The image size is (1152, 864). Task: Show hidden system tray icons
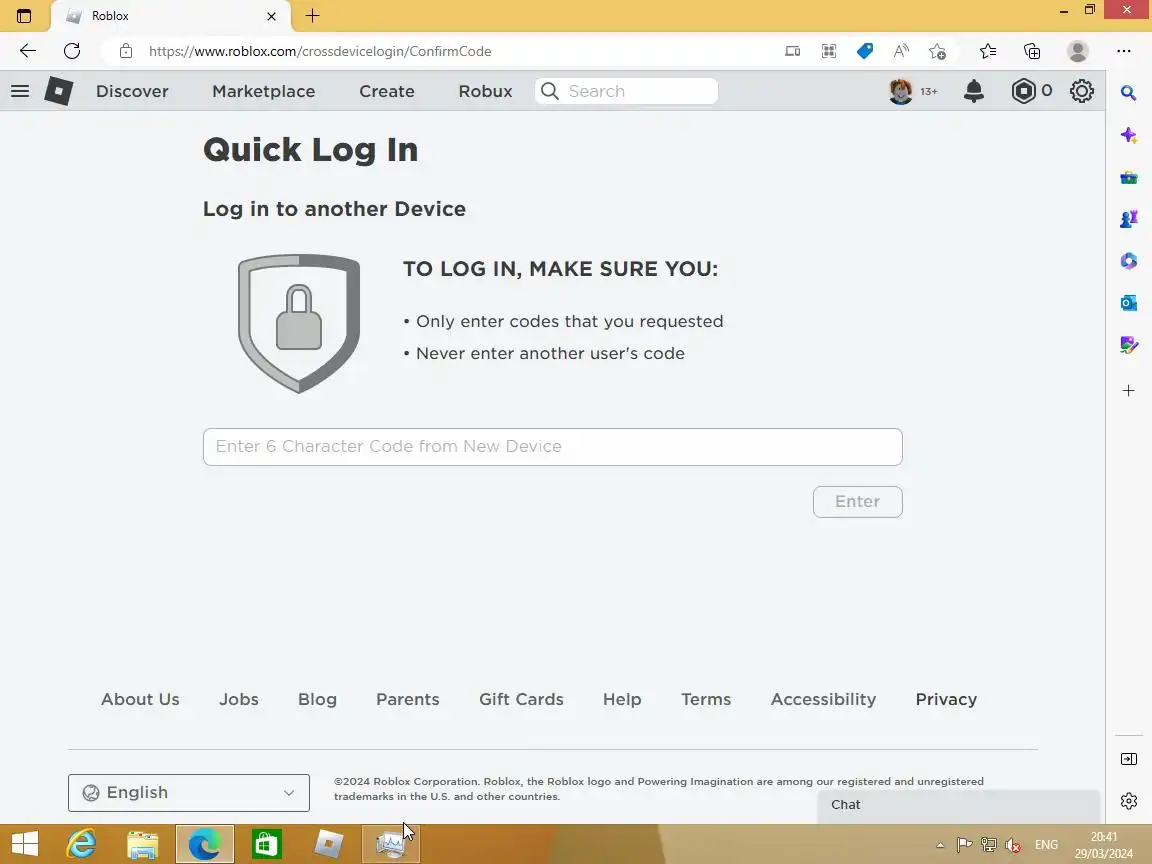click(x=940, y=846)
